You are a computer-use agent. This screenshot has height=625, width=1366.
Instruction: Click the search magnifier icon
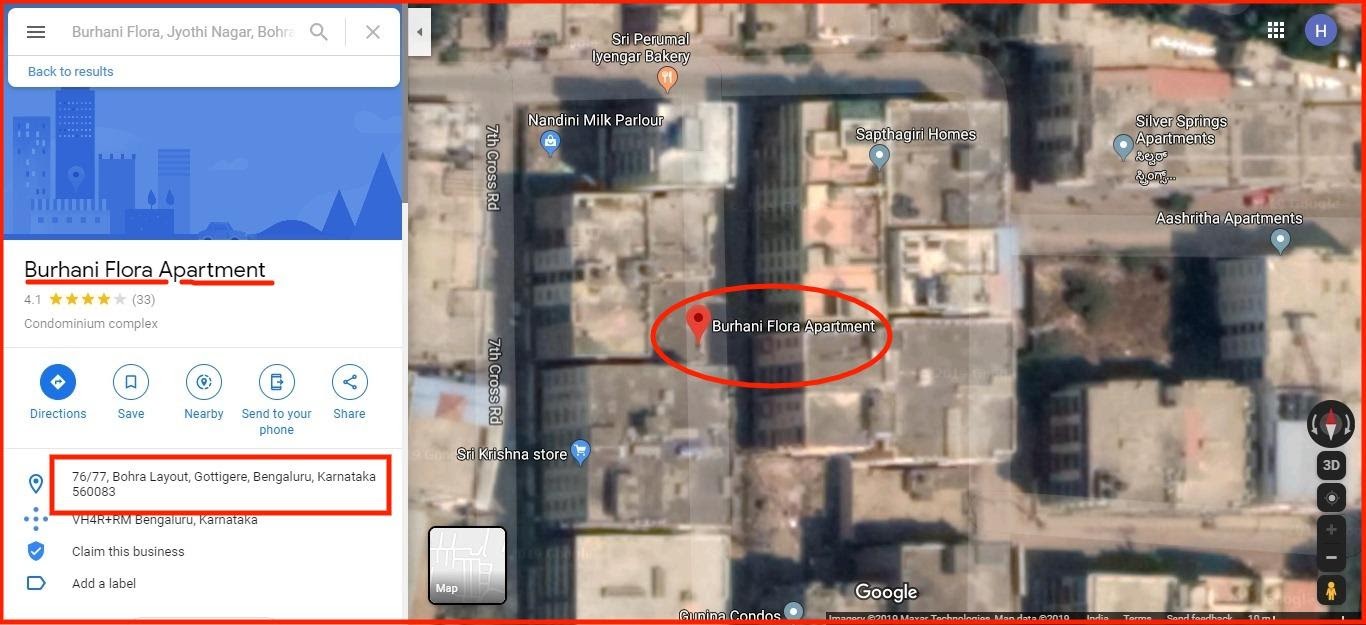[319, 32]
